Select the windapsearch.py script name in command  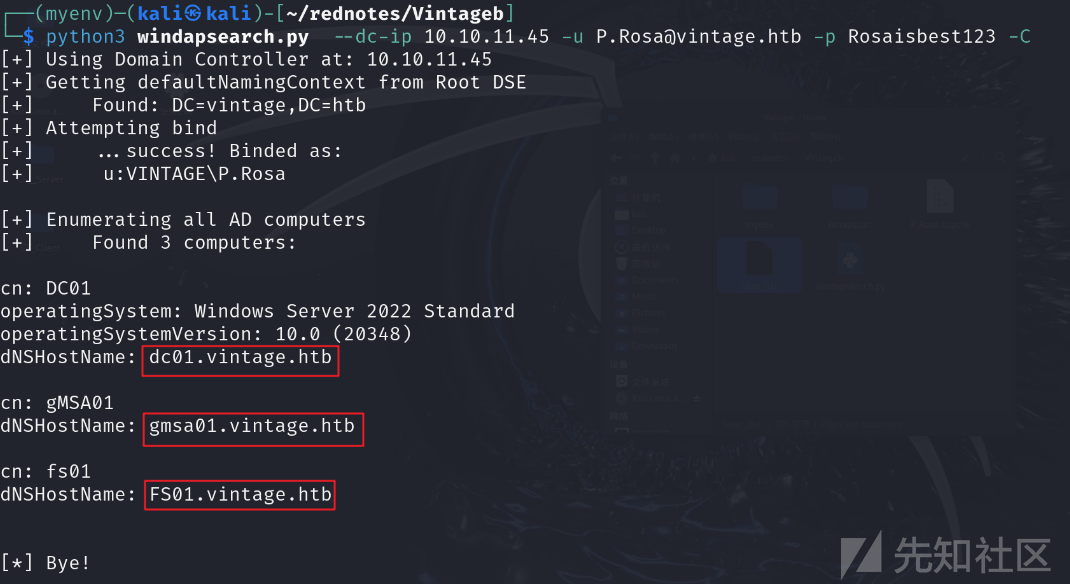pos(223,37)
